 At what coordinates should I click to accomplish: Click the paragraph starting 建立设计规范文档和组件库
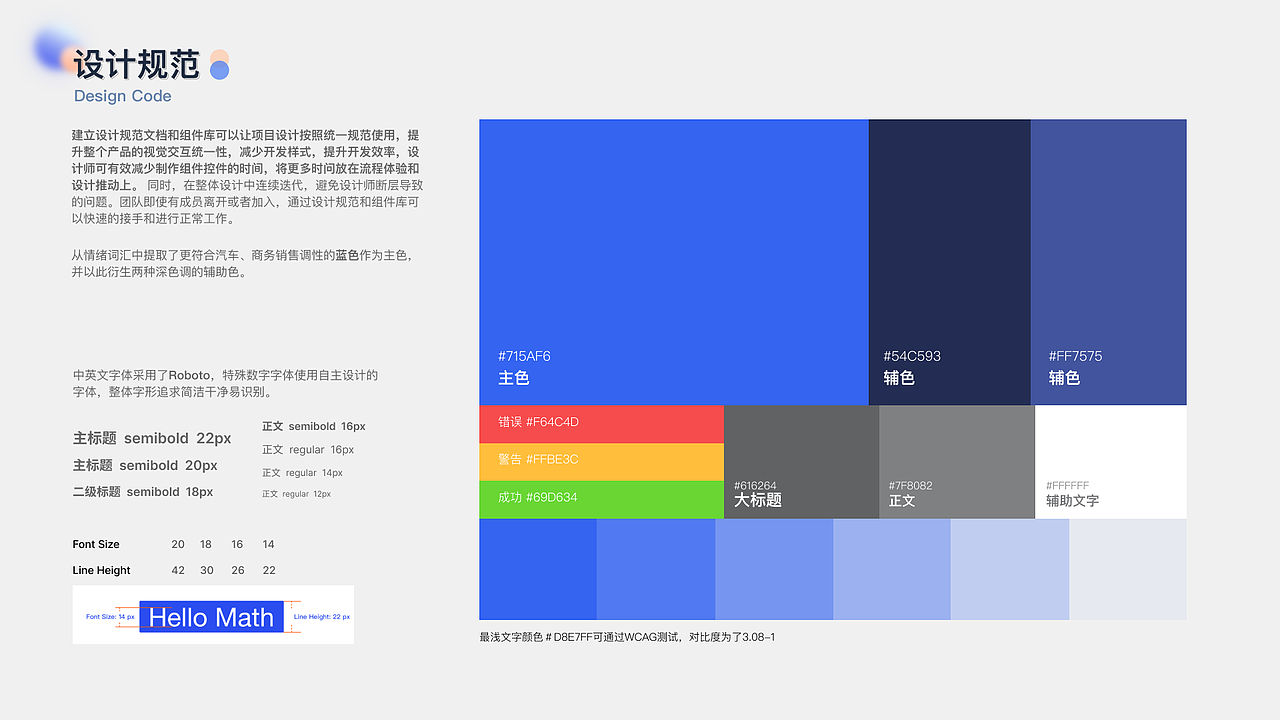point(247,177)
